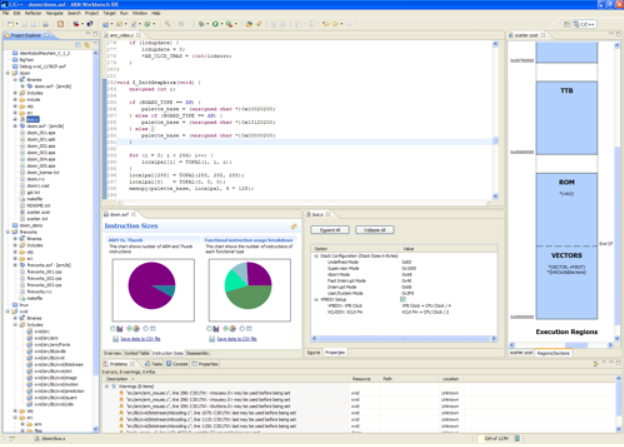Click the status bar garbage collector icon

517,438
